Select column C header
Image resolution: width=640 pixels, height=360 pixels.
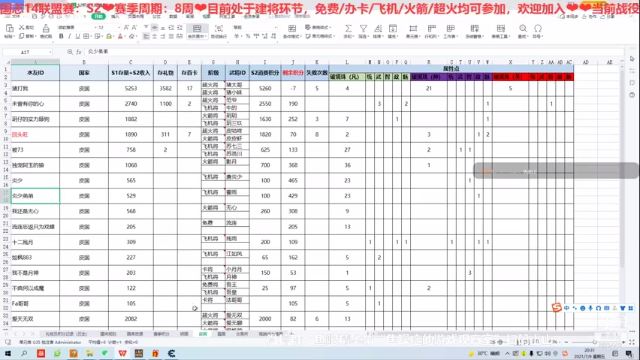pos(131,62)
